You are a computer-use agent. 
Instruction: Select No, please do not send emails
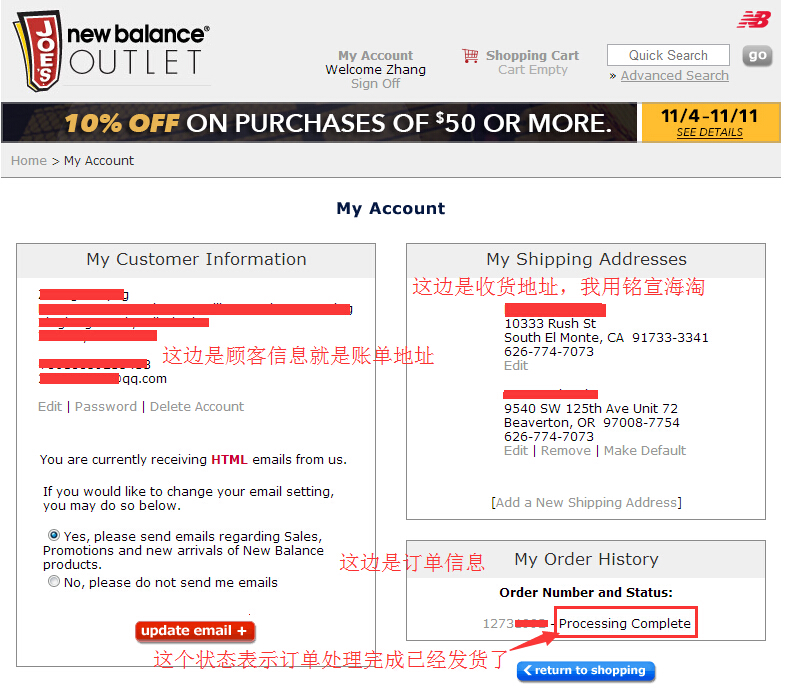54,581
